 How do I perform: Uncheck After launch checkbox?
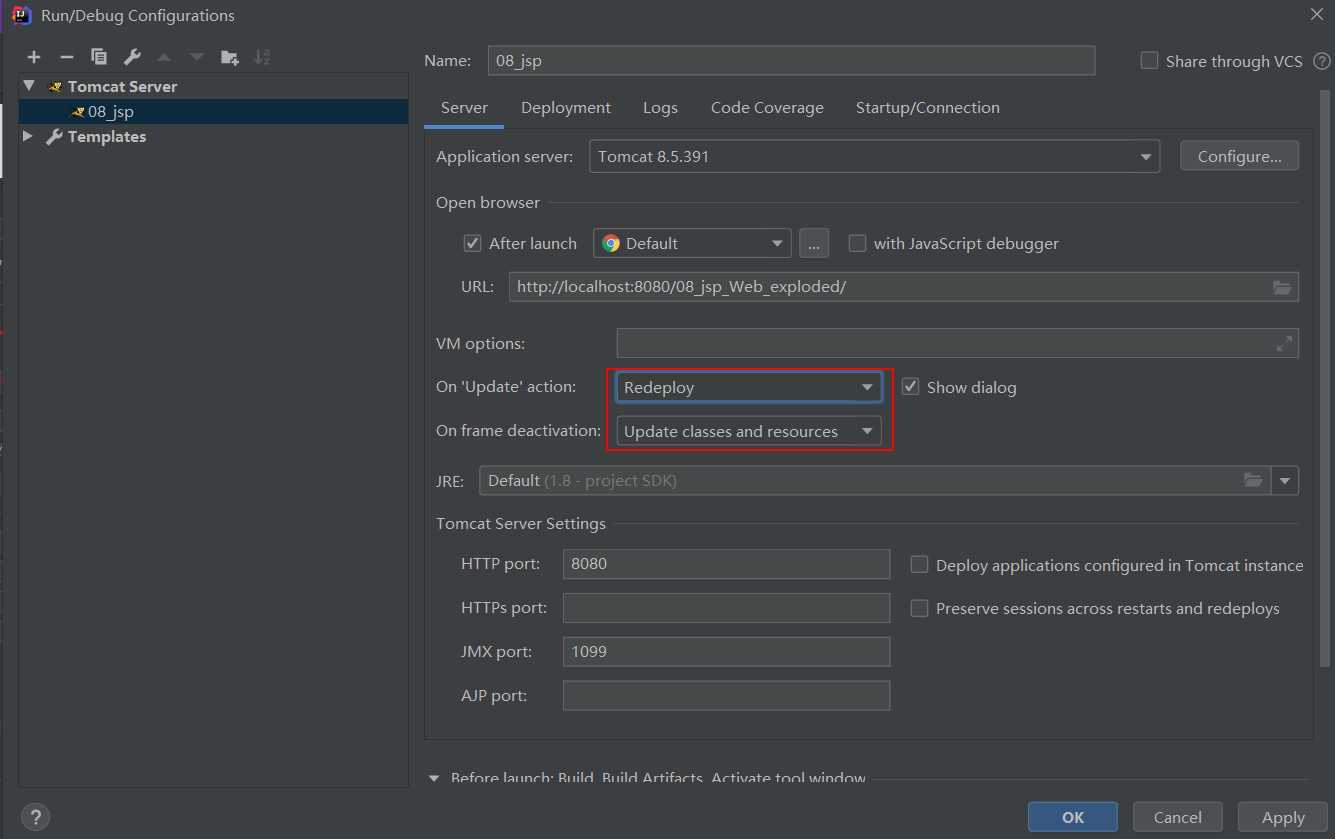click(x=473, y=243)
